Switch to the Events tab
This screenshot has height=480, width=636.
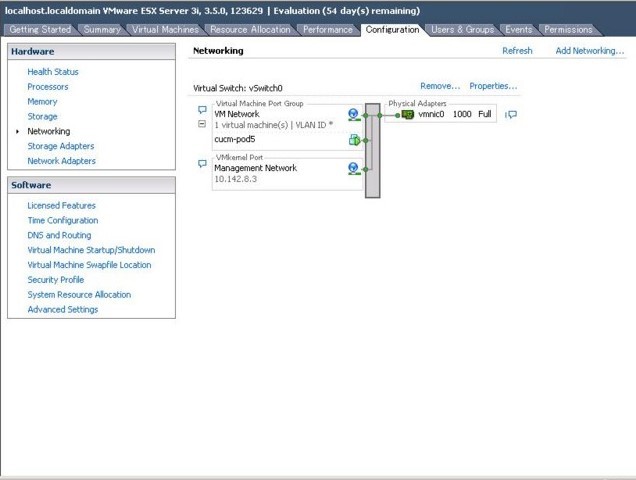tap(518, 30)
